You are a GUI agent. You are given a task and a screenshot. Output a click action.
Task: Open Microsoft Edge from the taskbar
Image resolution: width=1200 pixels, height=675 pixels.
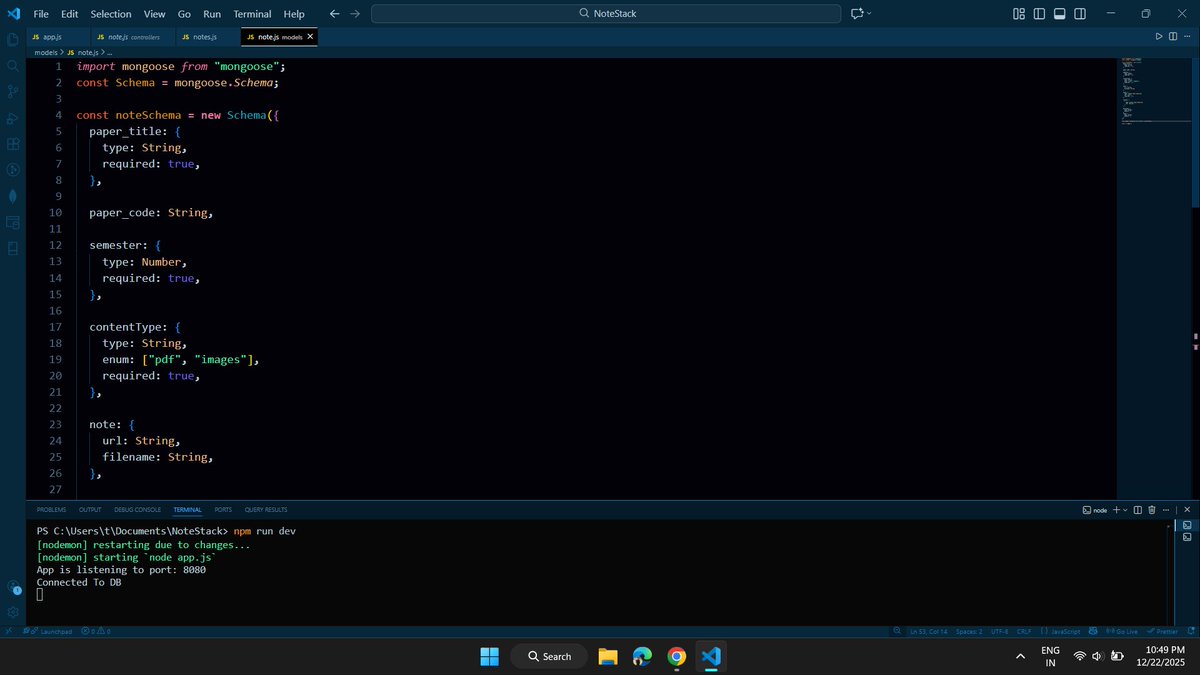click(642, 656)
